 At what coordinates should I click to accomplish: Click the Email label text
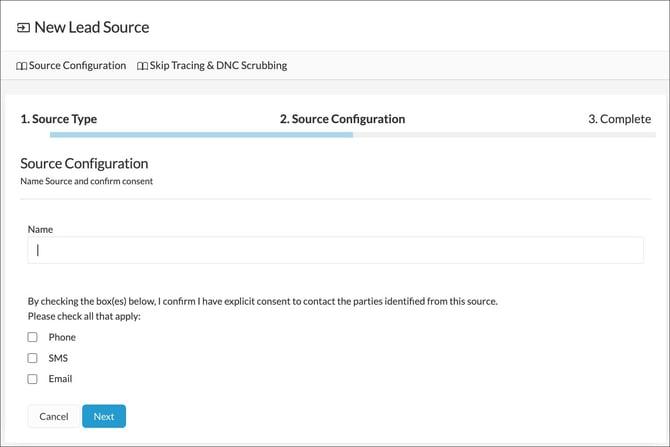[x=61, y=379]
